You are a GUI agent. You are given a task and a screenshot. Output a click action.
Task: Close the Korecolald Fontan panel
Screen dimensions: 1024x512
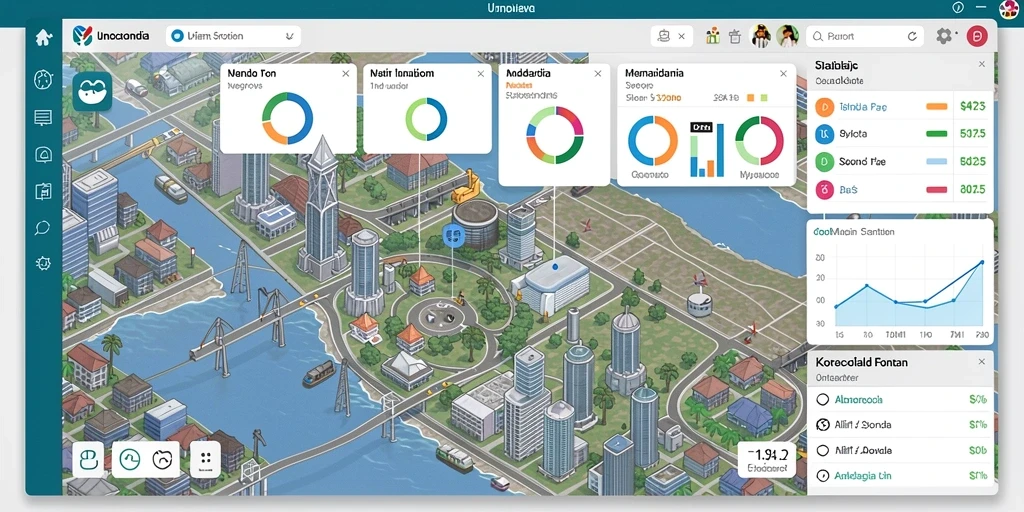[981, 362]
